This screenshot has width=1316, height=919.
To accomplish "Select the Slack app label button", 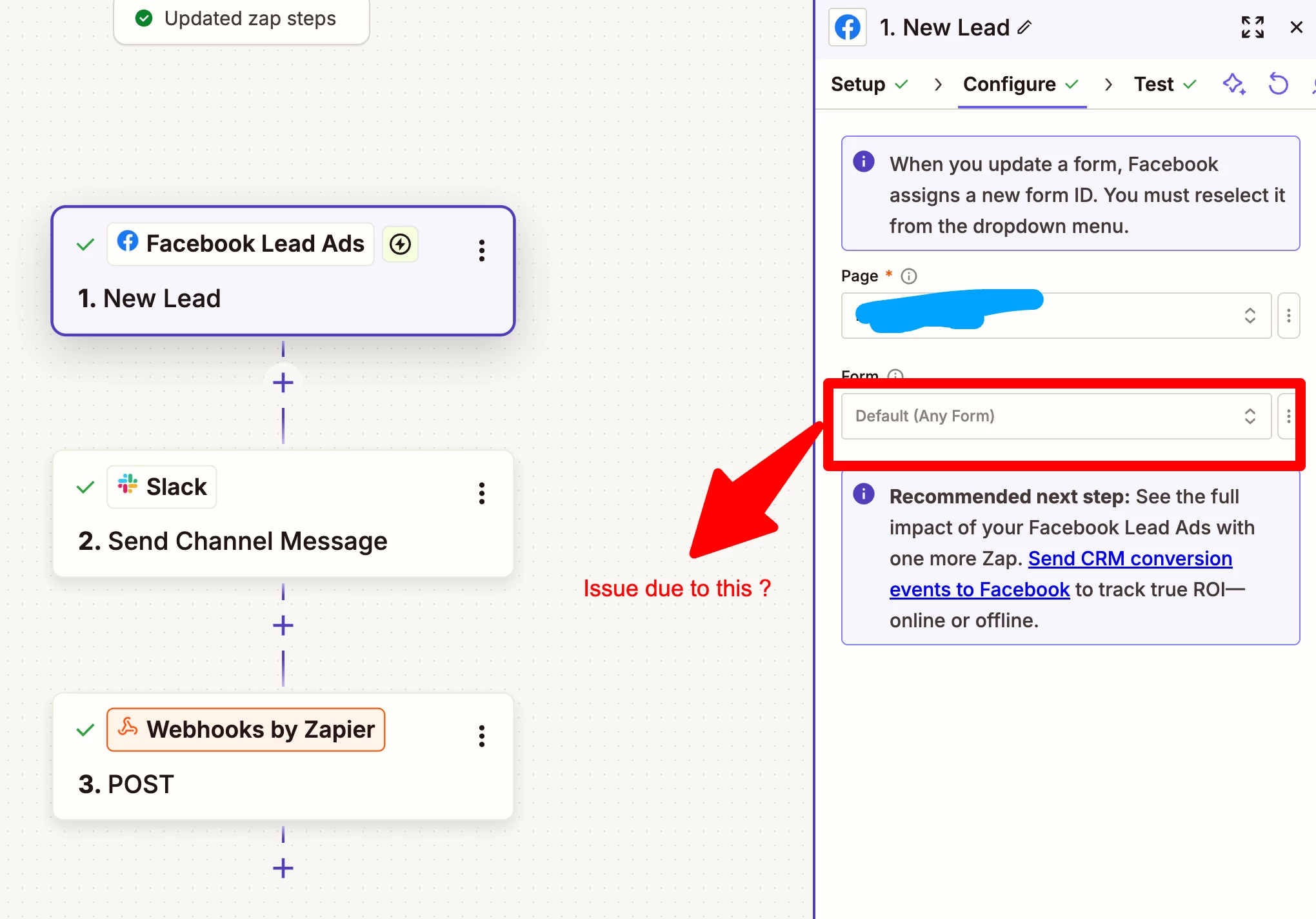I will tap(162, 487).
